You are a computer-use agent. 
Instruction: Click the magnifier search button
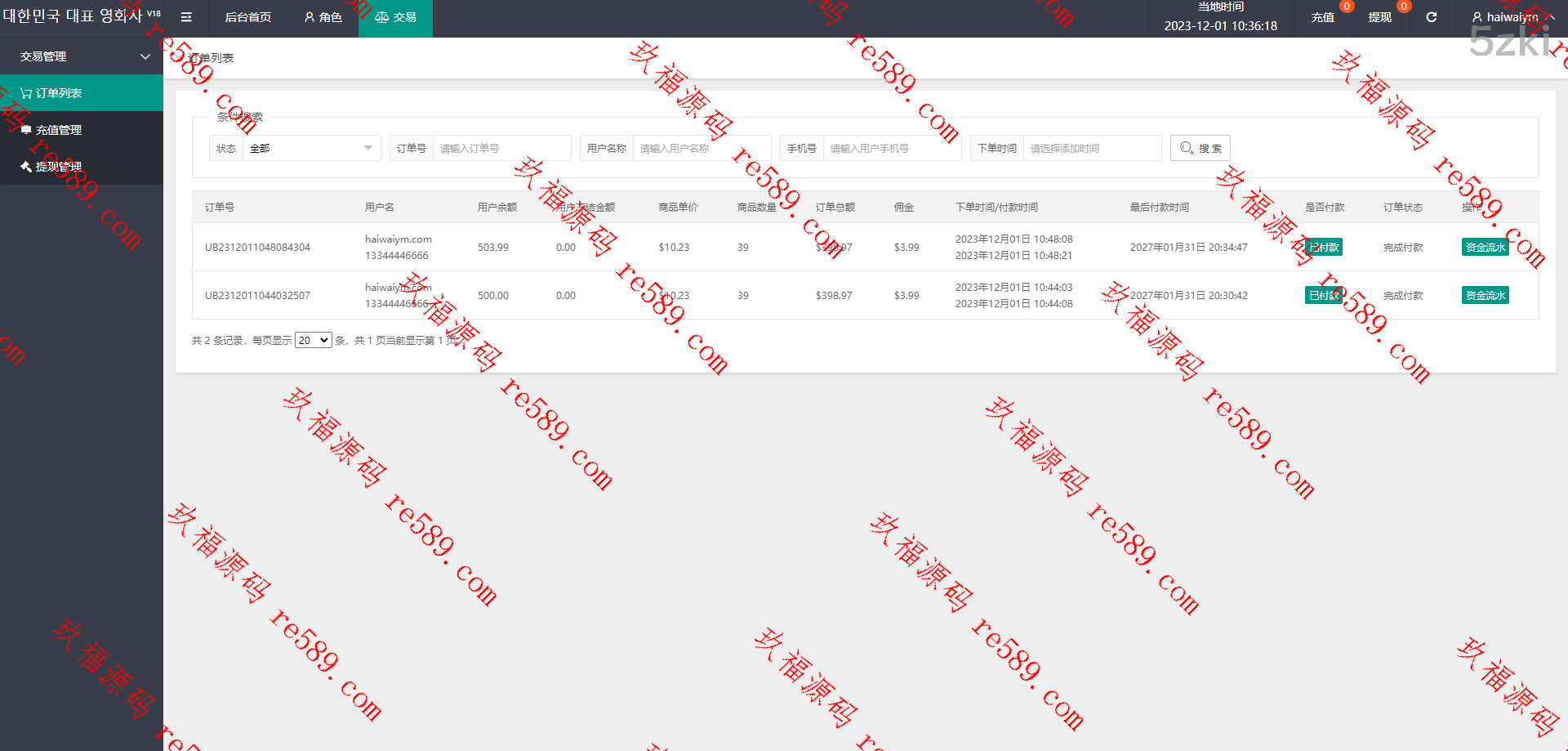click(x=1200, y=148)
